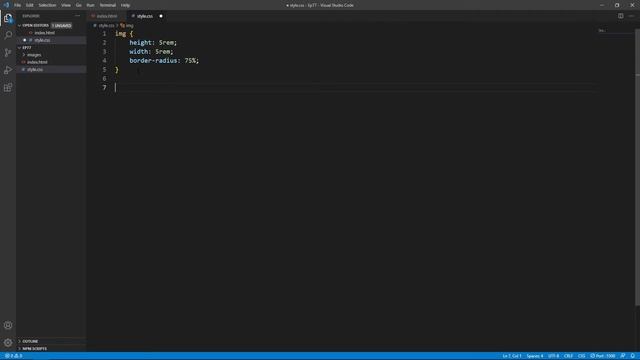Click the UTF-8 encoding indicator

553,356
